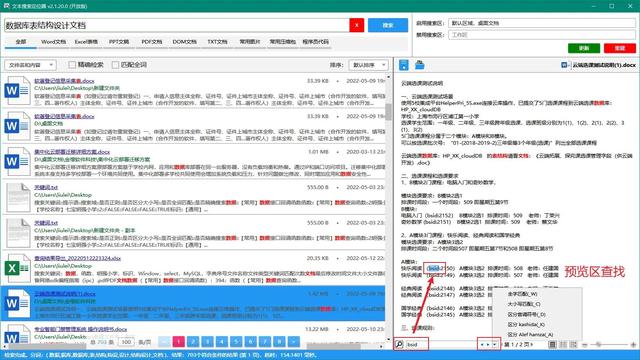640x360 pixels.
Task: Expand preview search options dropdown arrow
Action: tap(495, 344)
